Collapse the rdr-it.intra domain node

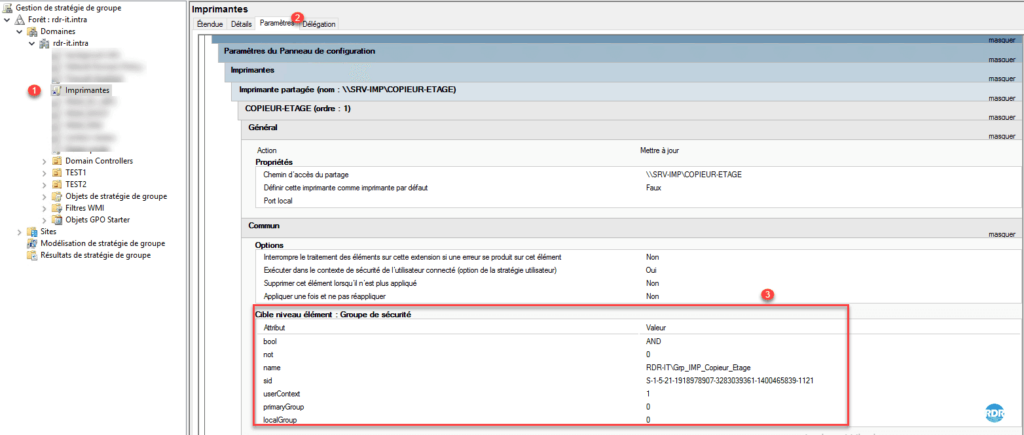pyautogui.click(x=32, y=43)
